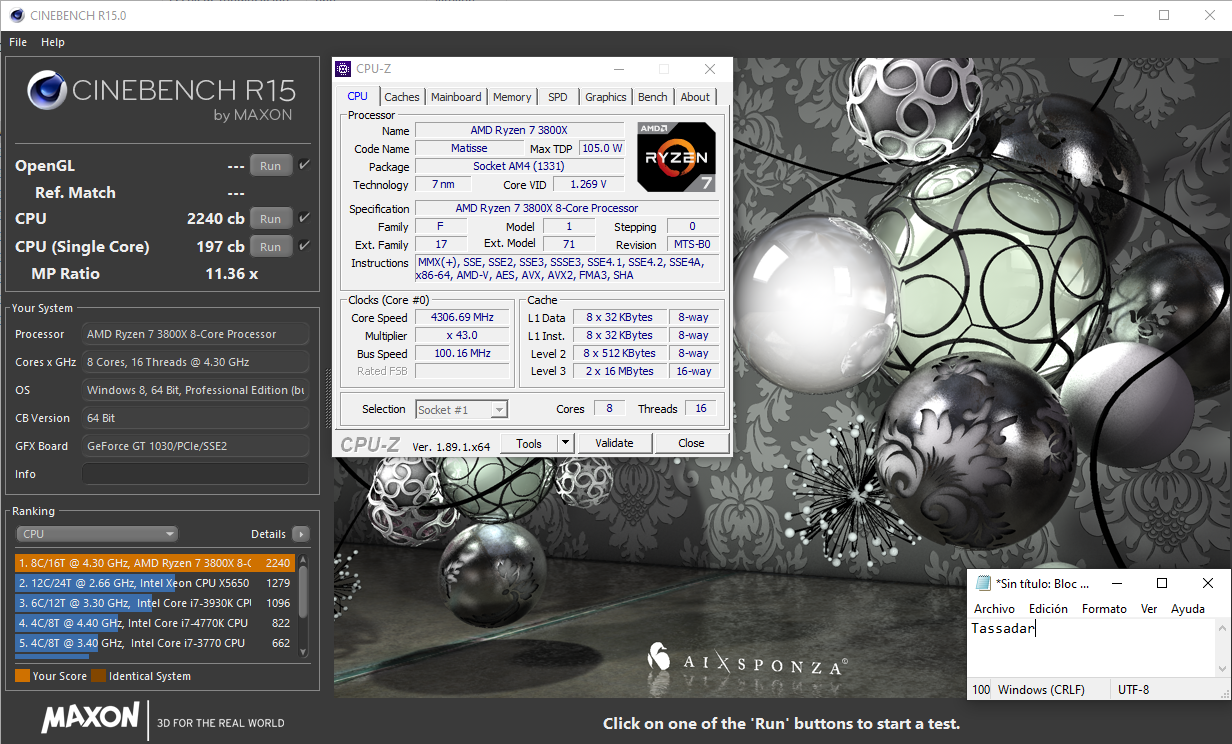
Task: Click the AIXSPONZA logo in render
Action: [747, 660]
